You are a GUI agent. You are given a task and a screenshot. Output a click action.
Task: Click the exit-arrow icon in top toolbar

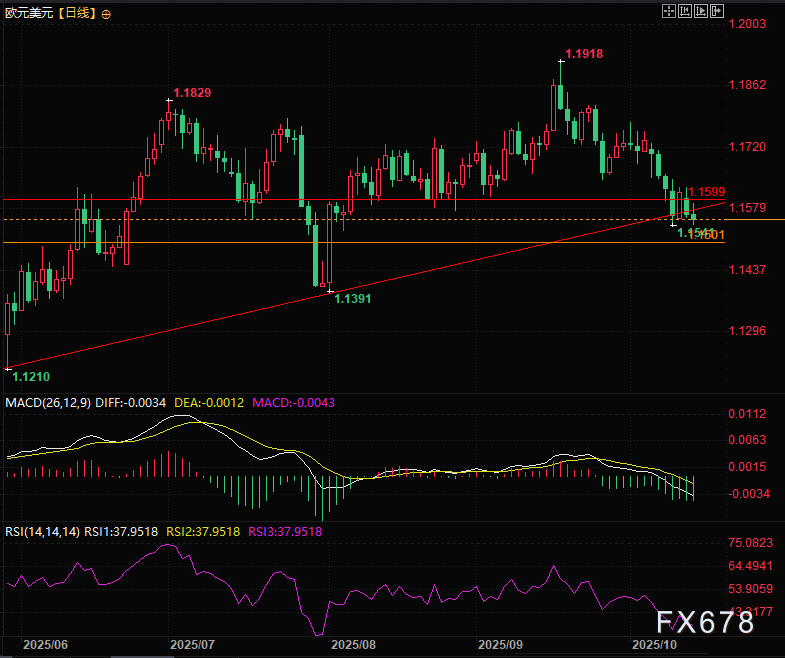coord(716,10)
